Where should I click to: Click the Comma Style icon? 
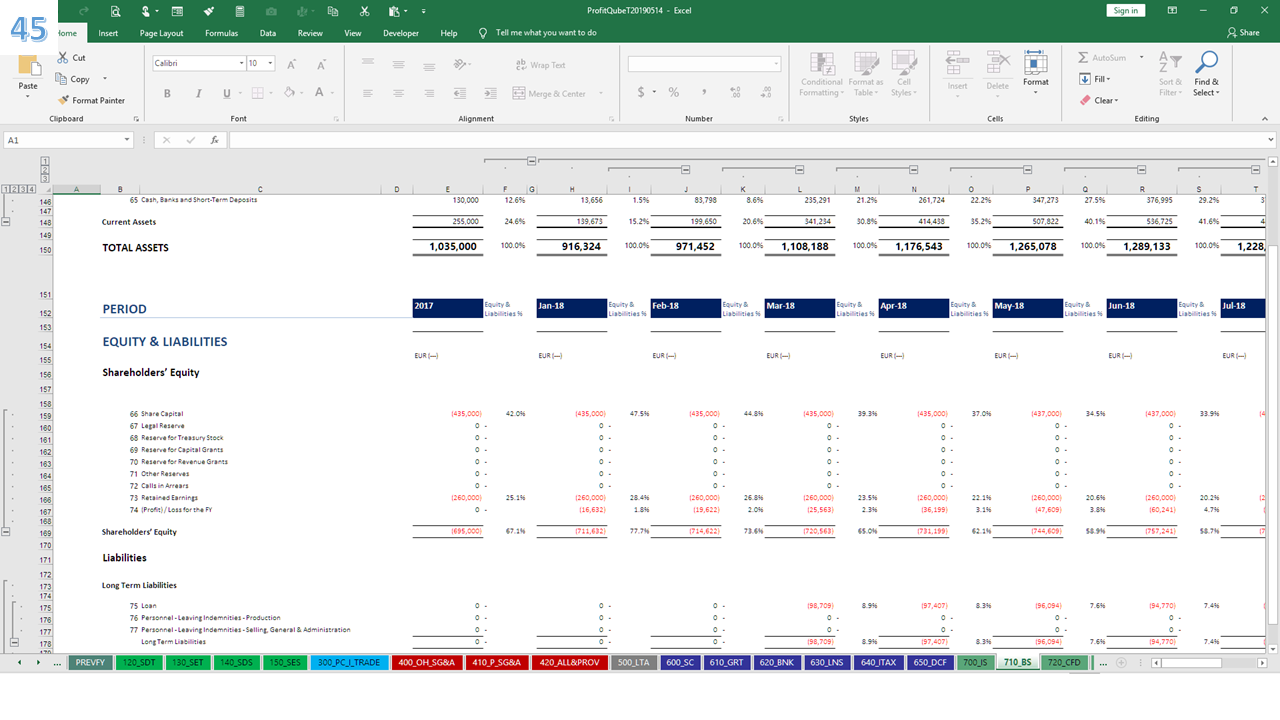(x=703, y=92)
